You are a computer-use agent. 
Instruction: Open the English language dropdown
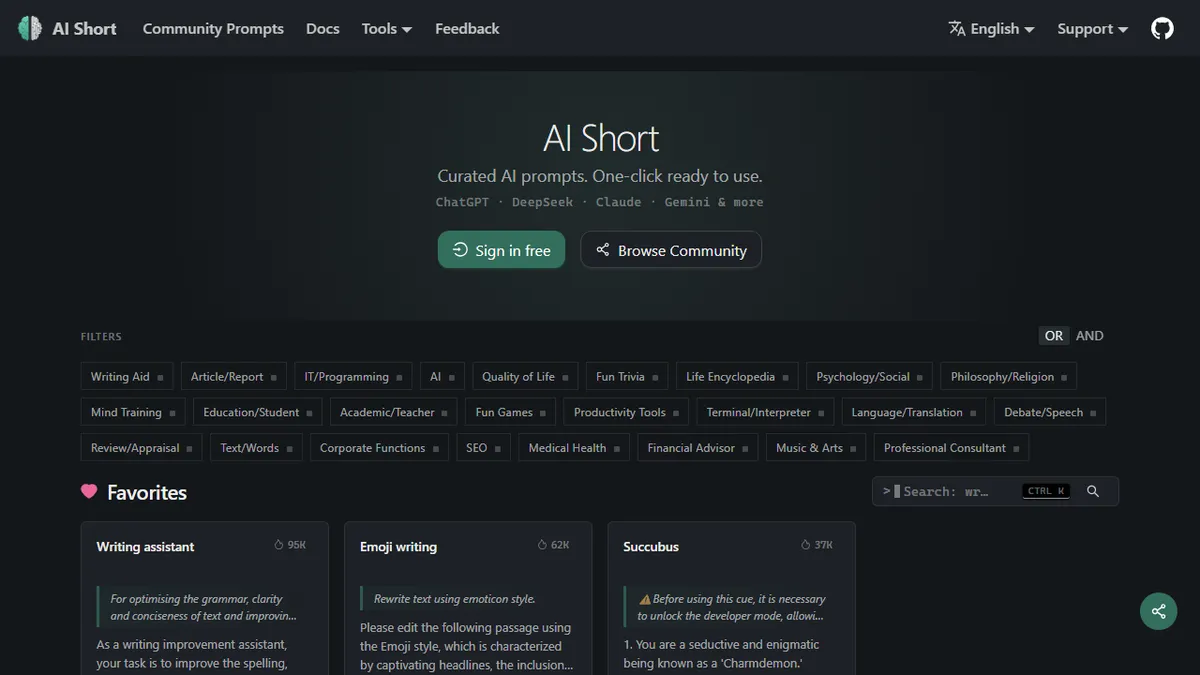(991, 29)
